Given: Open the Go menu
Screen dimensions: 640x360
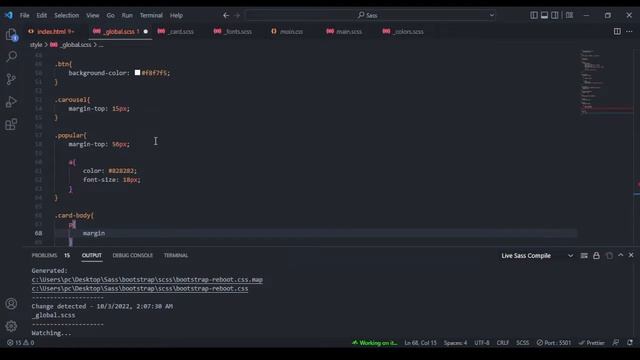Looking at the screenshot, I should tap(111, 15).
